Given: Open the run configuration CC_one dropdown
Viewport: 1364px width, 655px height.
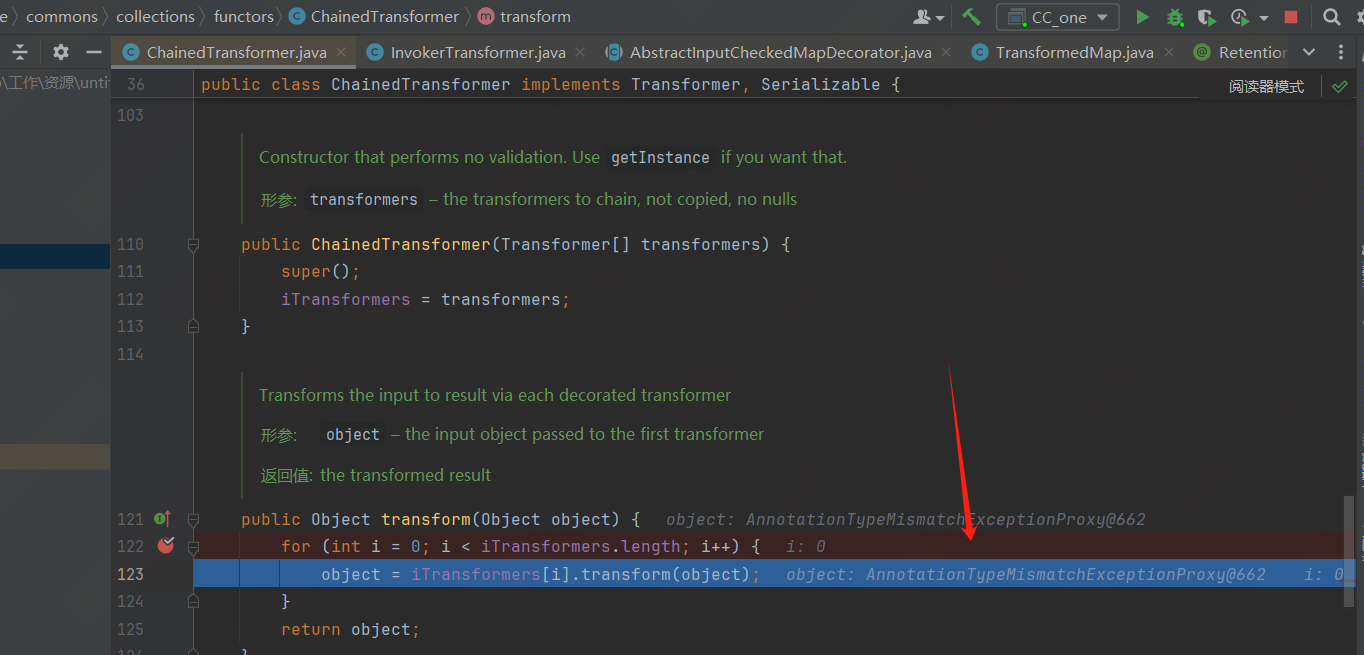Looking at the screenshot, I should tap(1058, 17).
